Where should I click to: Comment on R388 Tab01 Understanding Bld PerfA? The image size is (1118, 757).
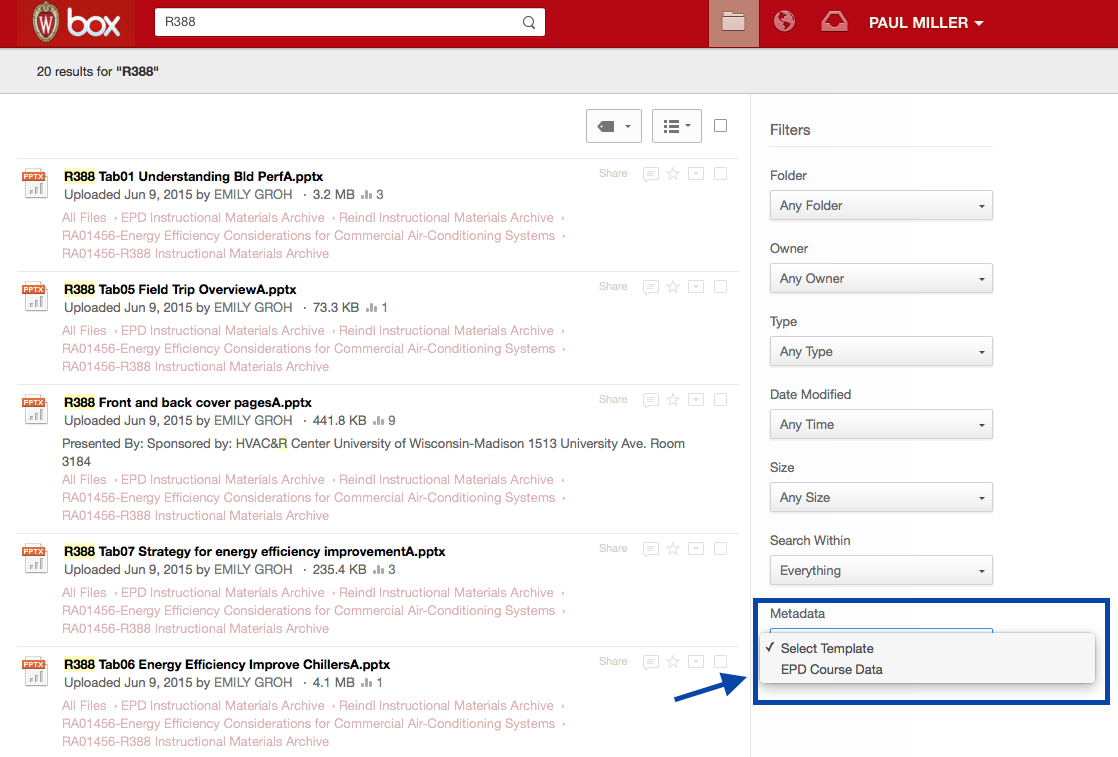pyautogui.click(x=650, y=174)
